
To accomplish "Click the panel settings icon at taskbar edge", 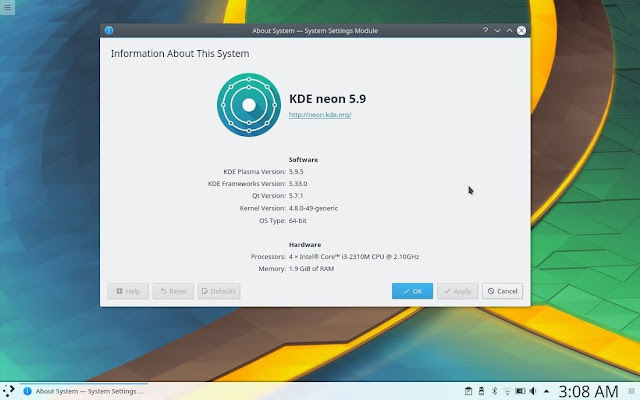I will (x=631, y=391).
